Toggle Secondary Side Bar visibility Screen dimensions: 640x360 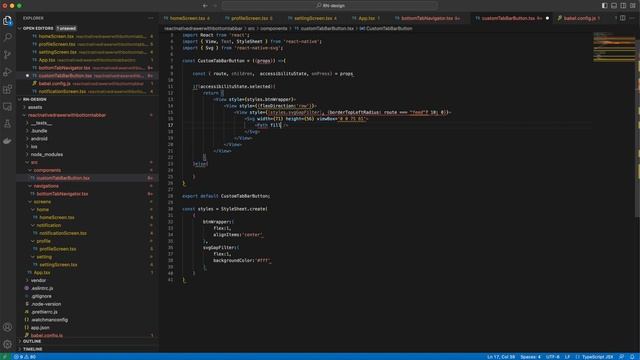click(x=623, y=6)
